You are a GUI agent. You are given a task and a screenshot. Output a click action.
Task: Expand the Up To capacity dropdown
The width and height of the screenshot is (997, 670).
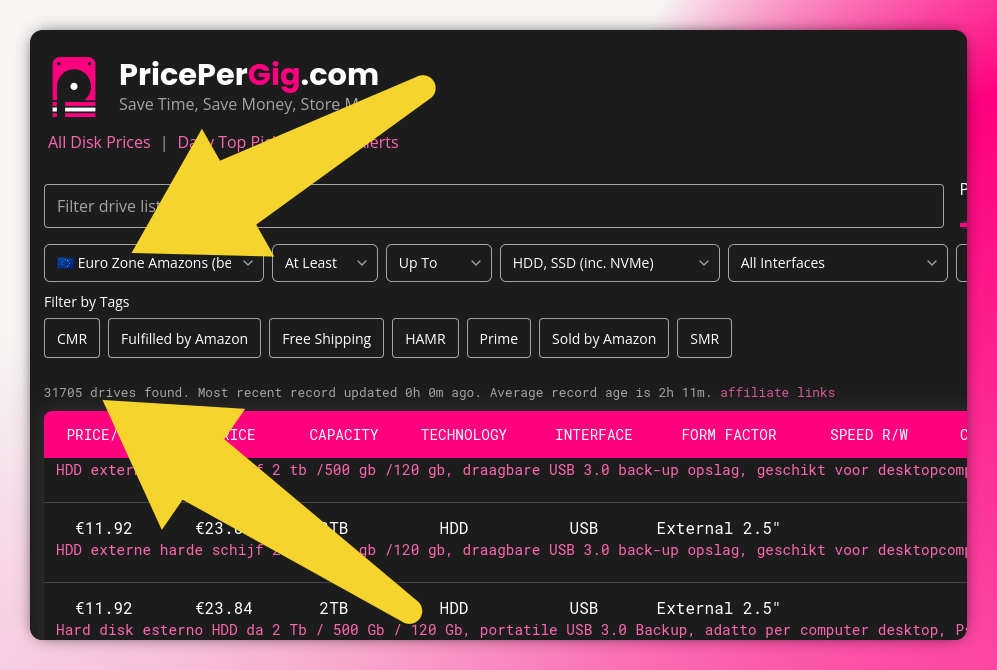coord(438,263)
